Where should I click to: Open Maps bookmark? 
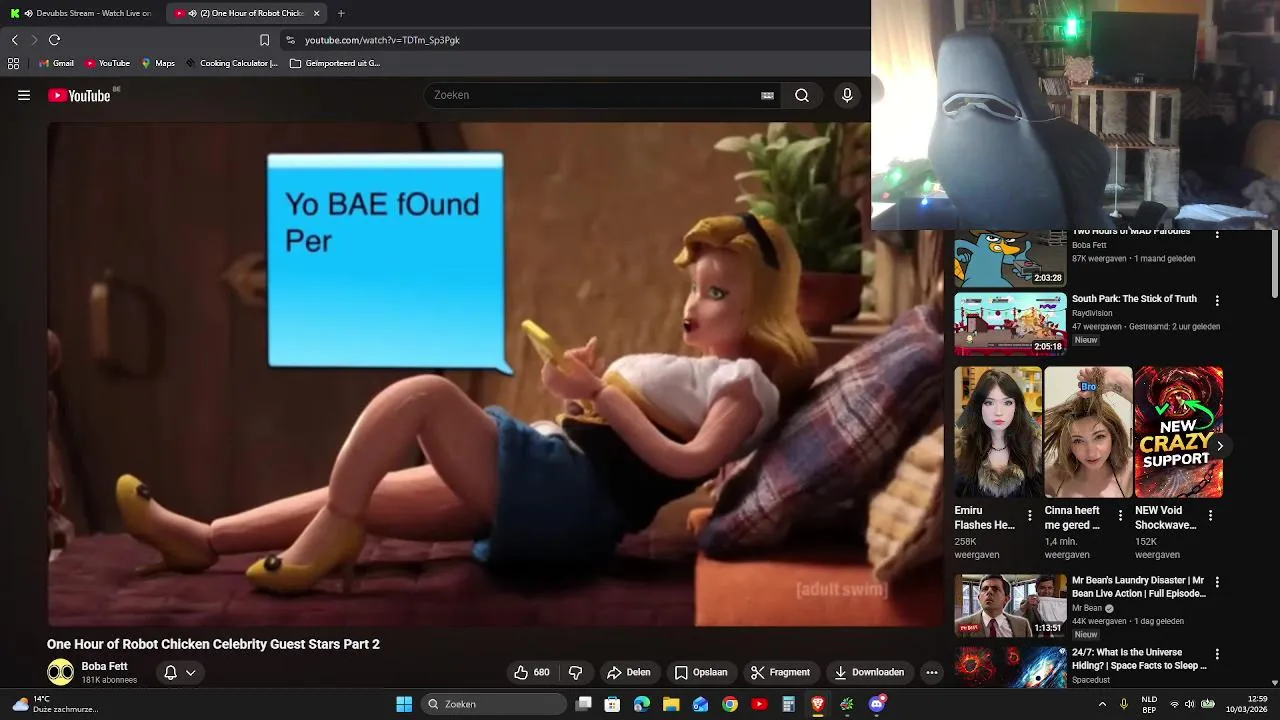pyautogui.click(x=158, y=63)
